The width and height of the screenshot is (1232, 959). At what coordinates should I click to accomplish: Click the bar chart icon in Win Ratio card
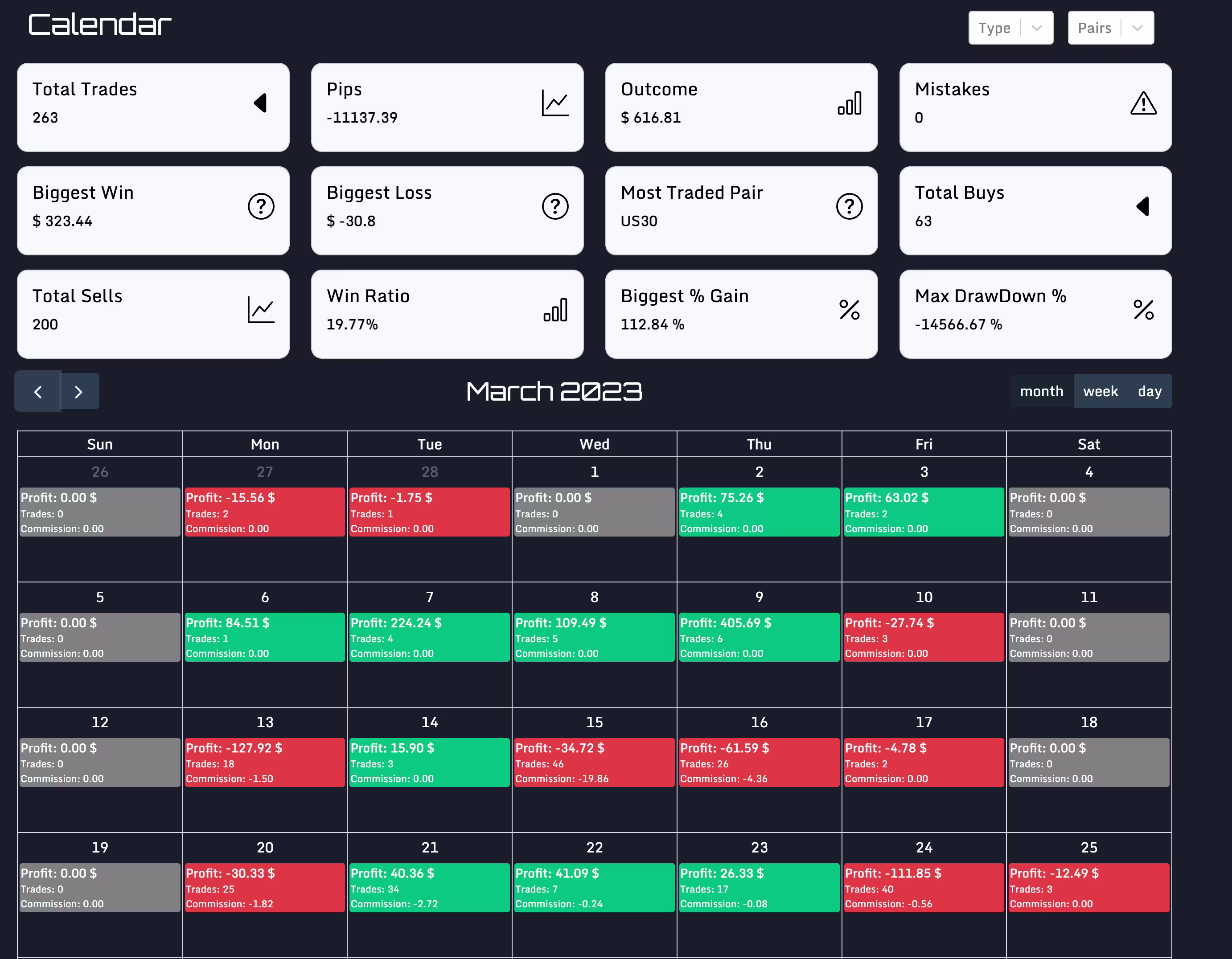[554, 310]
